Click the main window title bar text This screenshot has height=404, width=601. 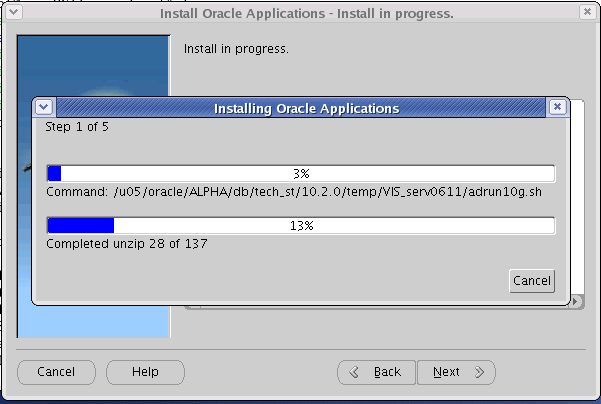coord(307,13)
